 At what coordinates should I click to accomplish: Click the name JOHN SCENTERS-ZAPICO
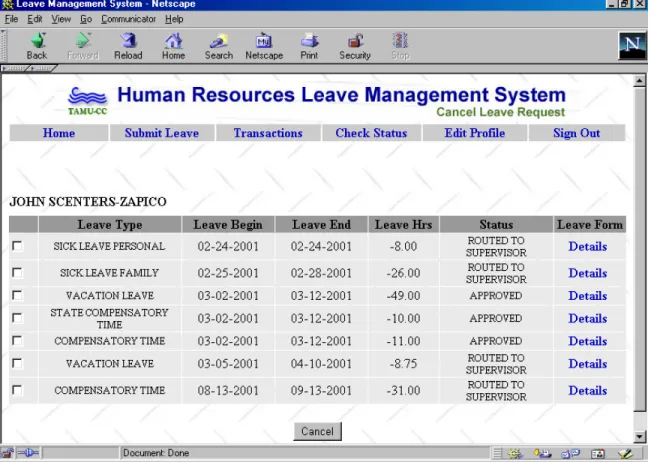point(88,202)
